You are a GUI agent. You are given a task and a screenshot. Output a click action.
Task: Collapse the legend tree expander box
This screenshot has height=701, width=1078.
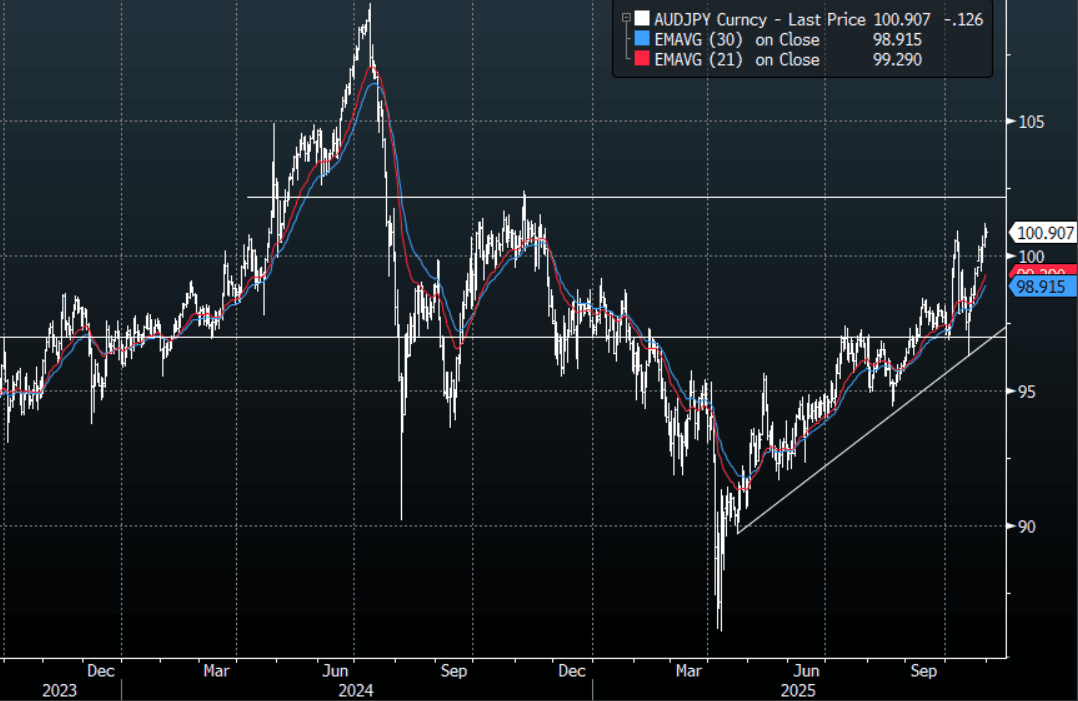tap(626, 18)
